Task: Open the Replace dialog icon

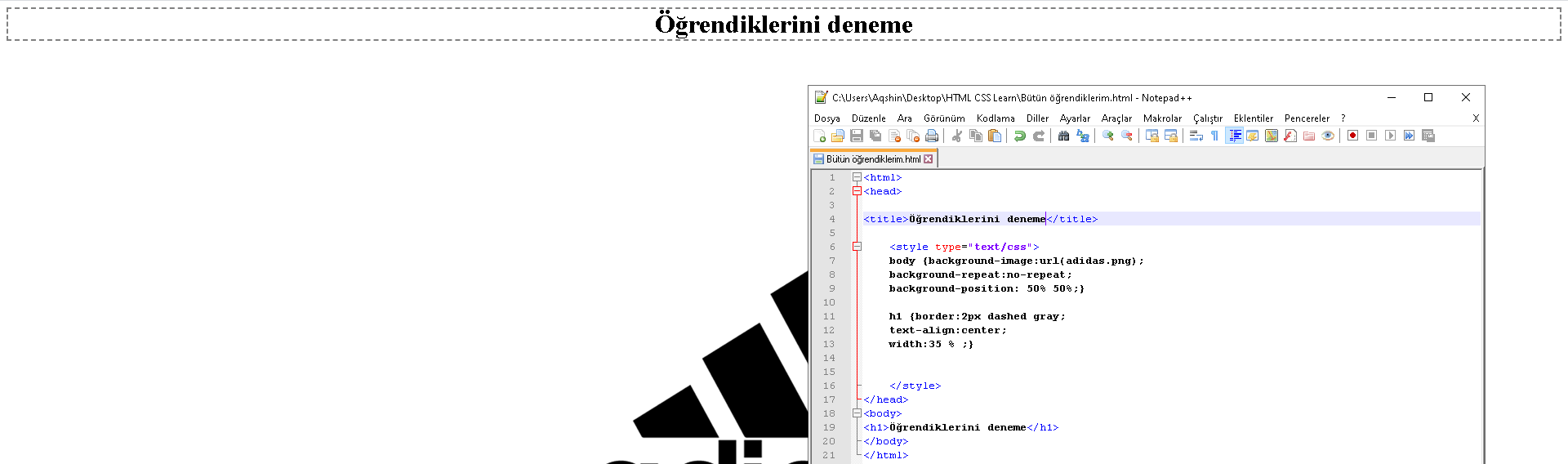Action: (x=1083, y=136)
